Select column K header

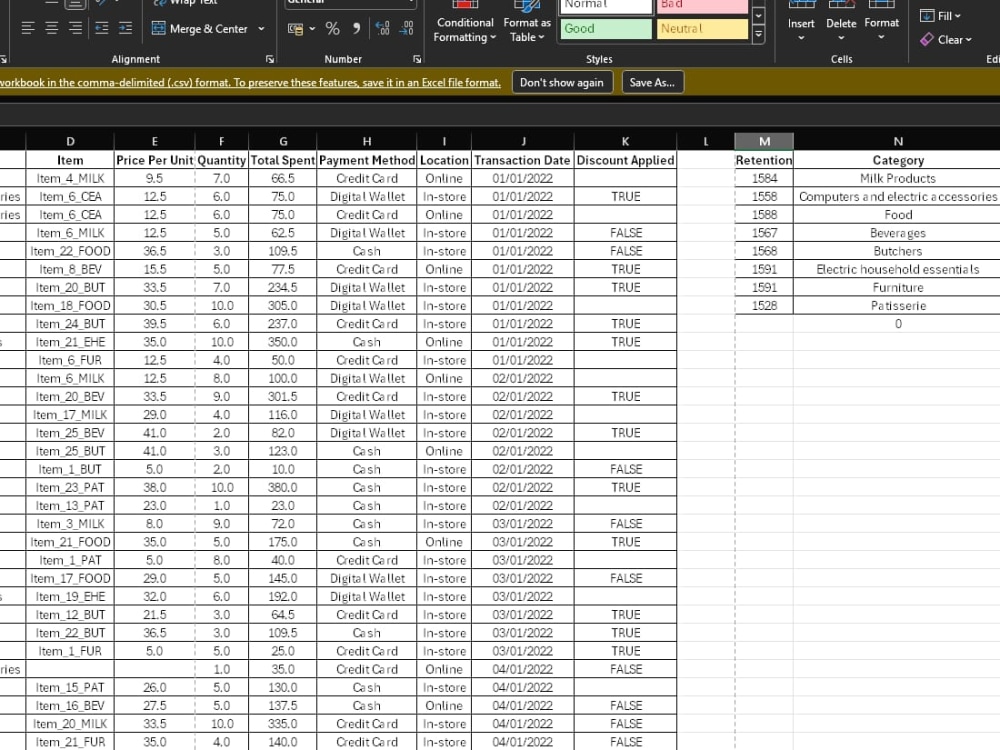pos(625,142)
